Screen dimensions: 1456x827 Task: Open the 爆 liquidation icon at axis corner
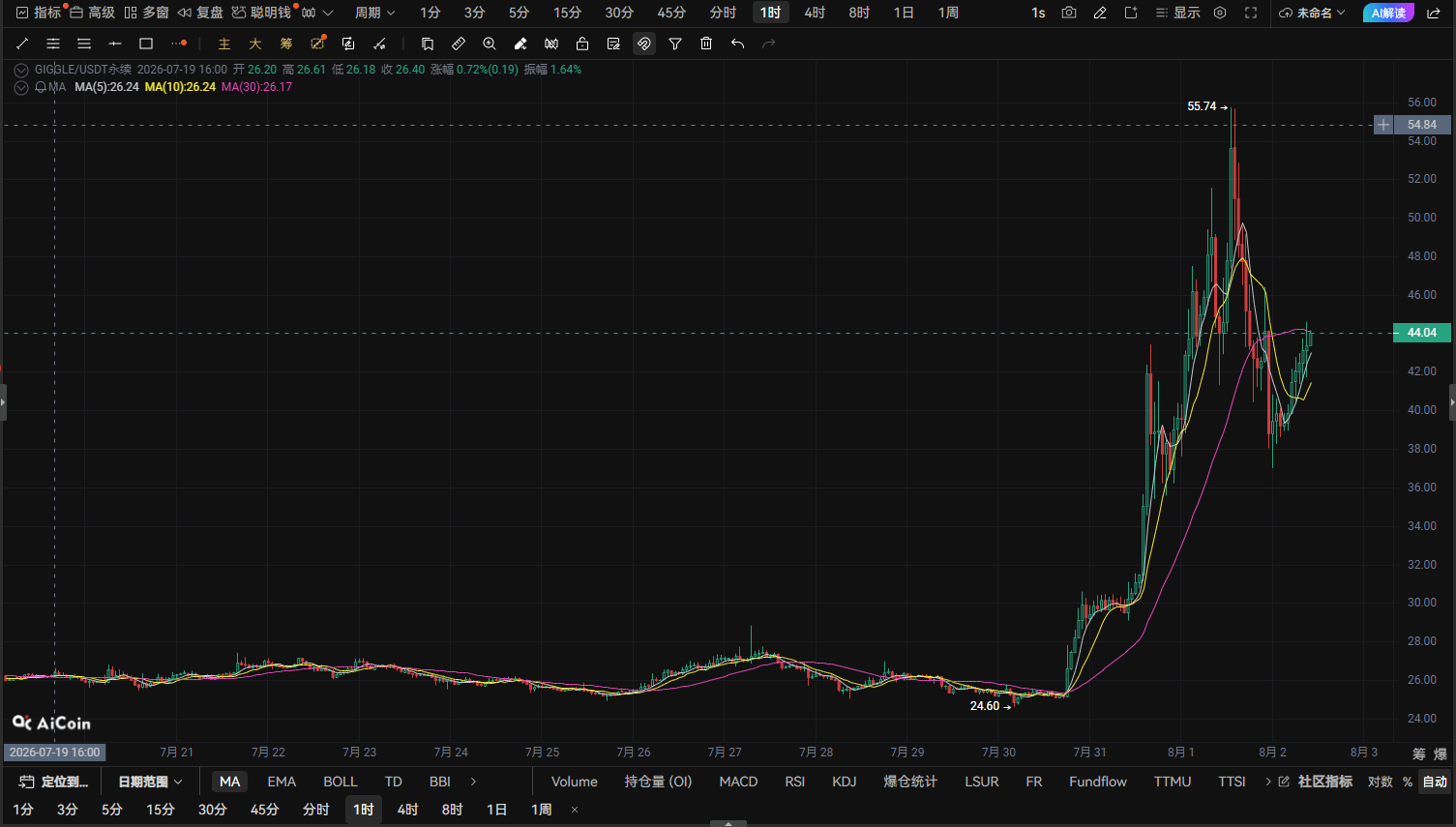click(1440, 753)
